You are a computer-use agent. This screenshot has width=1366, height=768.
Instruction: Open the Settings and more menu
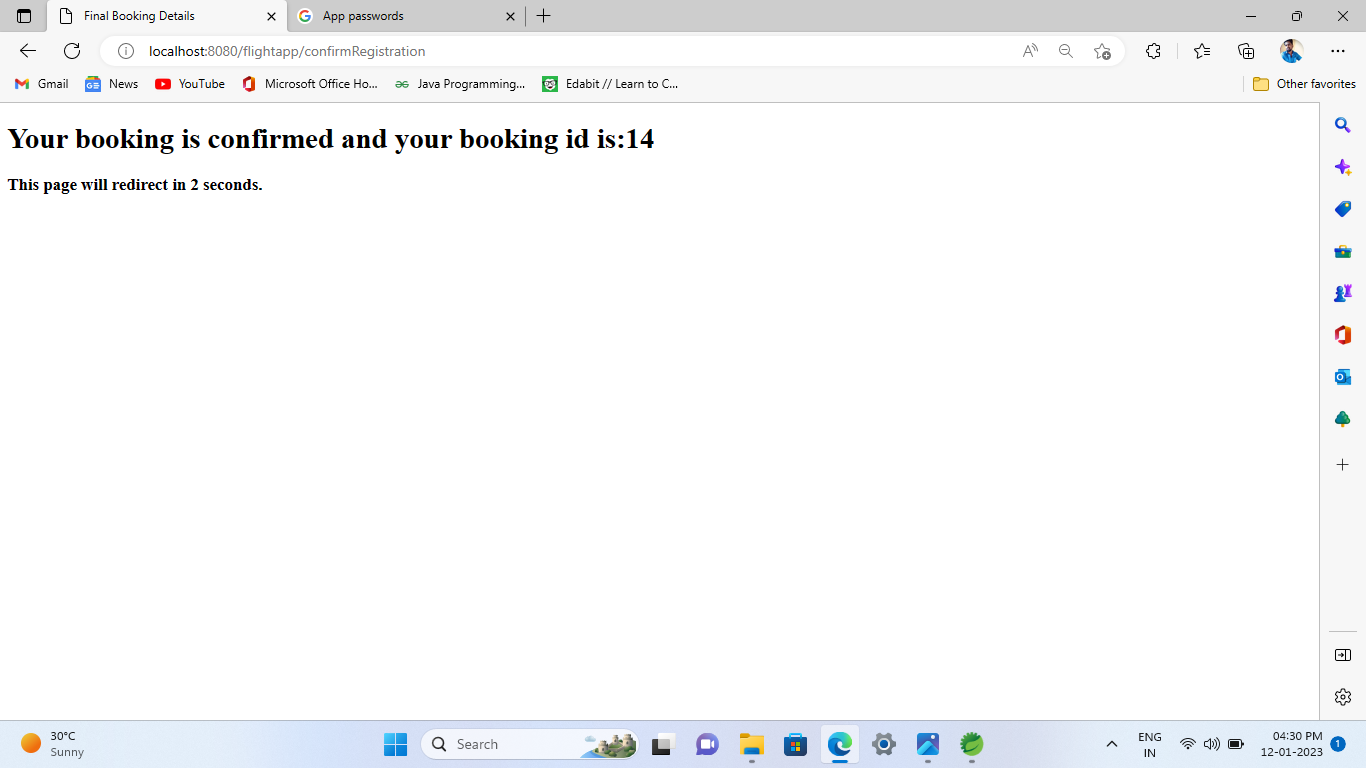pos(1338,51)
